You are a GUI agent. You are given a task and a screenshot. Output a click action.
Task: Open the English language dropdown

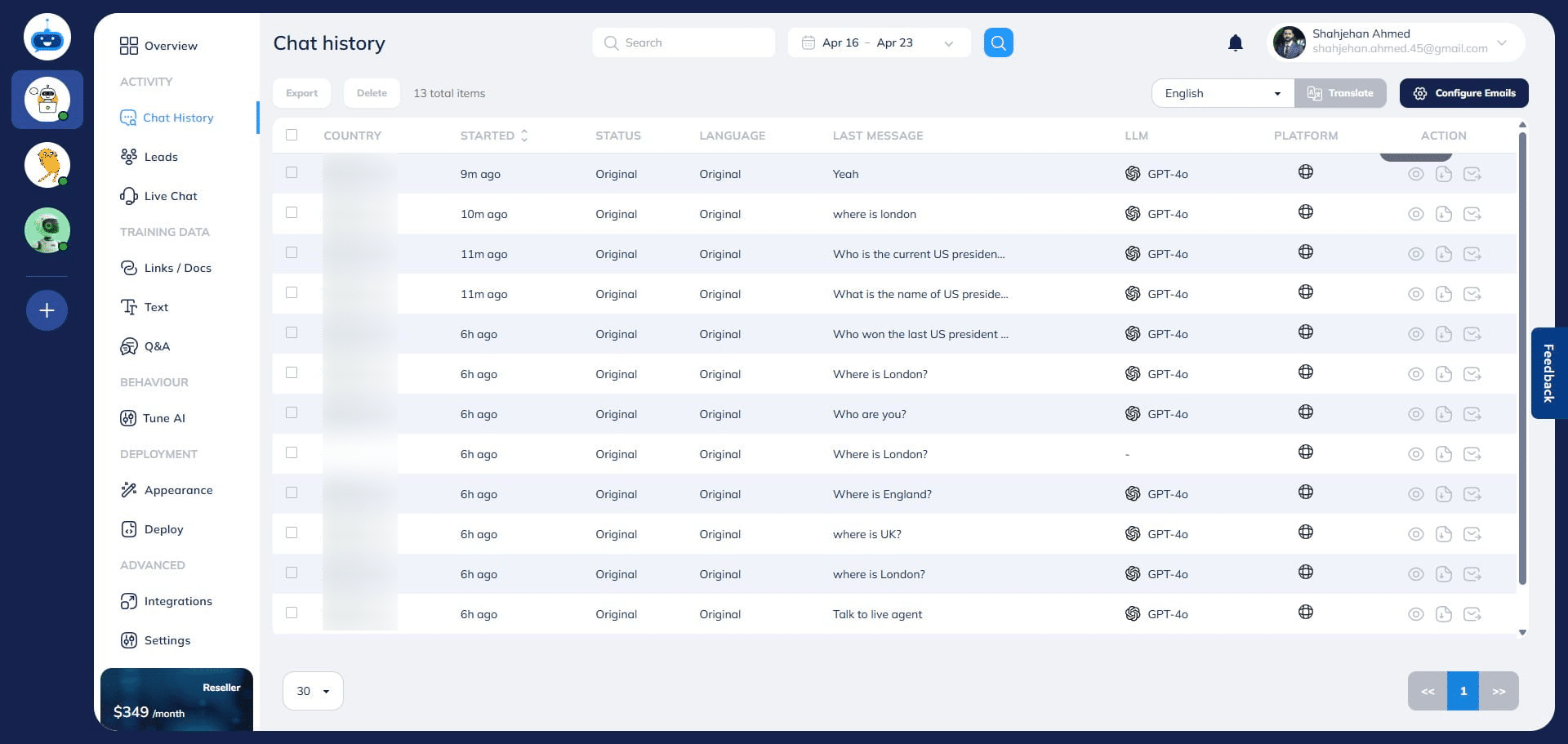(1221, 92)
